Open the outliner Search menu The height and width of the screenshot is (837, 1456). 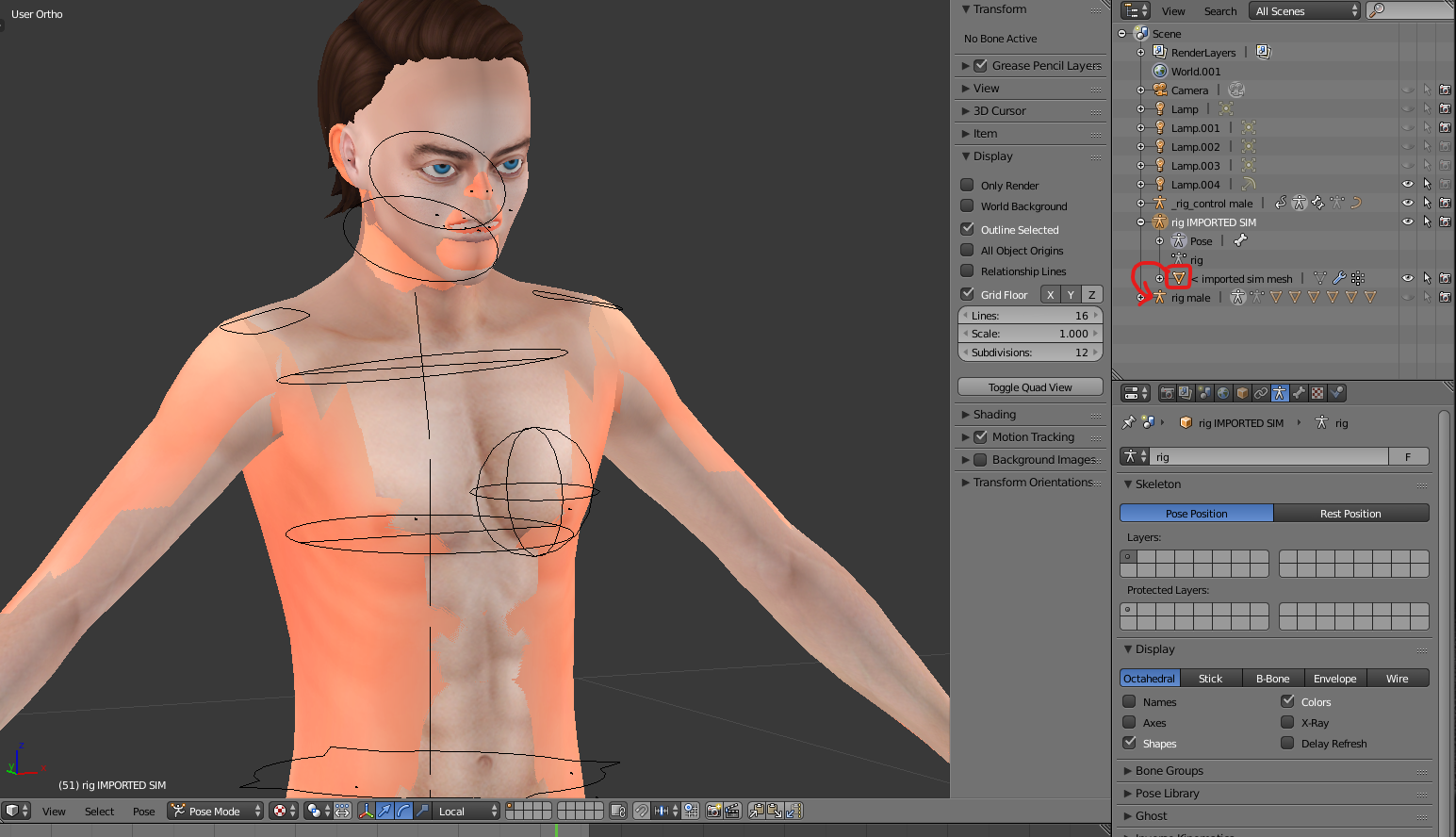[x=1220, y=11]
